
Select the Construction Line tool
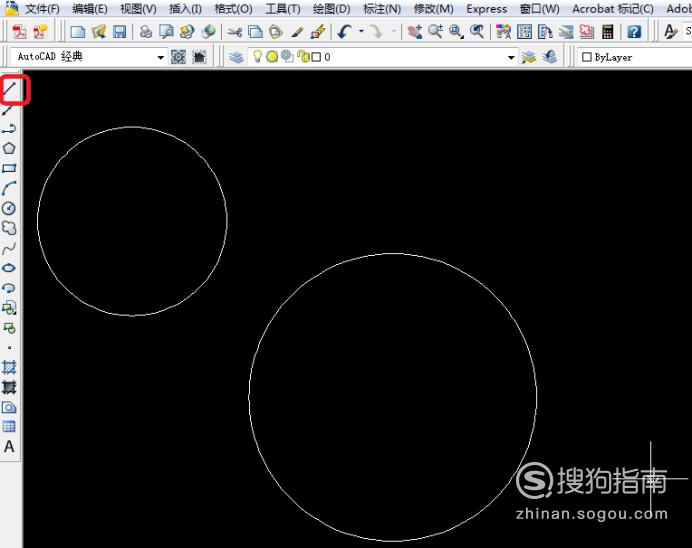pyautogui.click(x=8, y=109)
